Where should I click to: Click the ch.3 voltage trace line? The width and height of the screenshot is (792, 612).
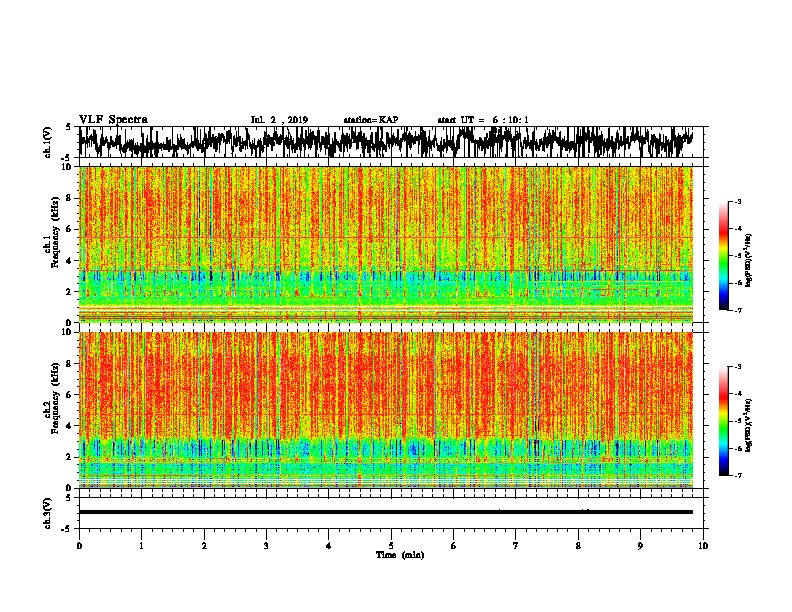click(386, 512)
